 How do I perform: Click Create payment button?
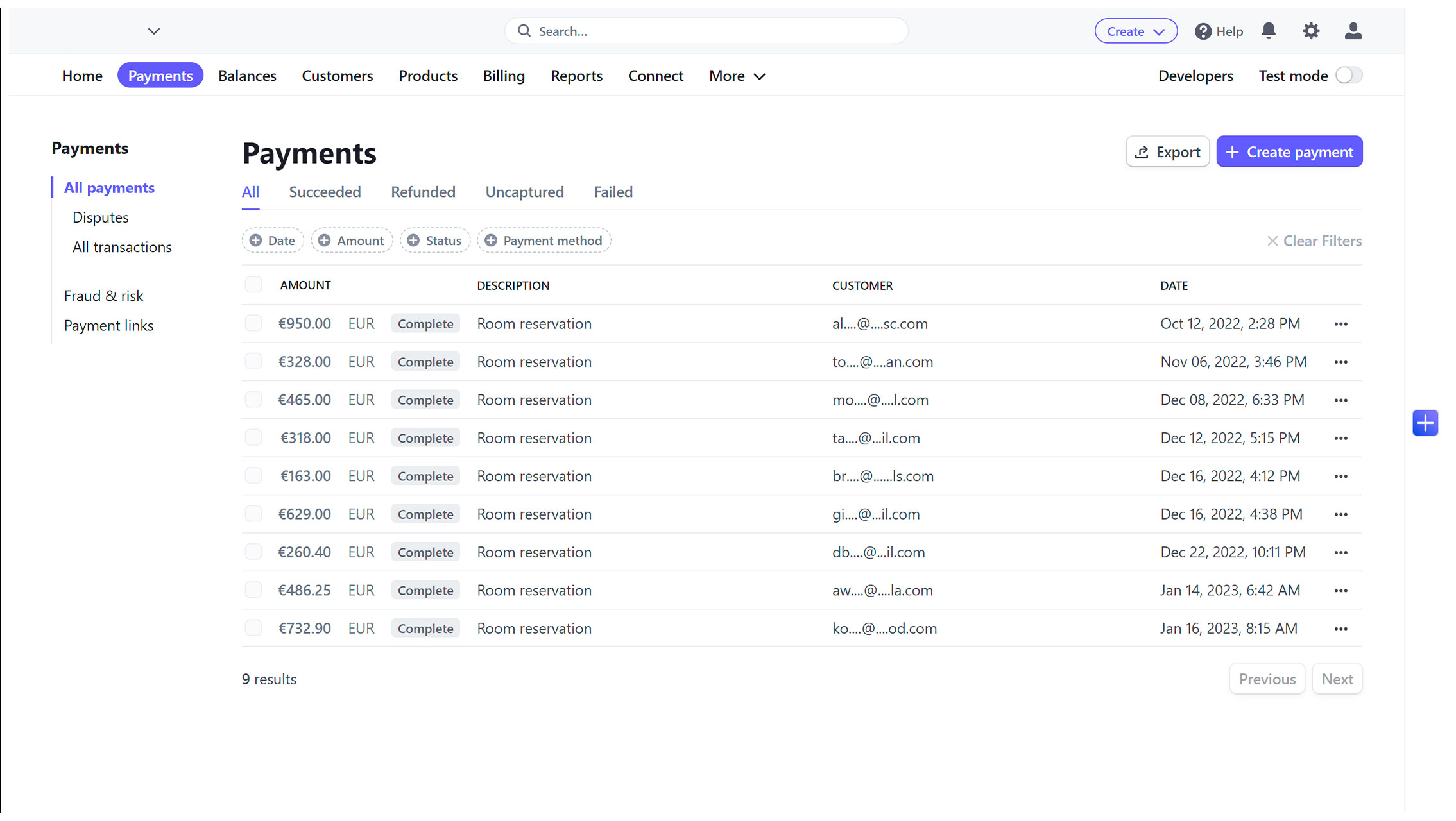click(1289, 152)
